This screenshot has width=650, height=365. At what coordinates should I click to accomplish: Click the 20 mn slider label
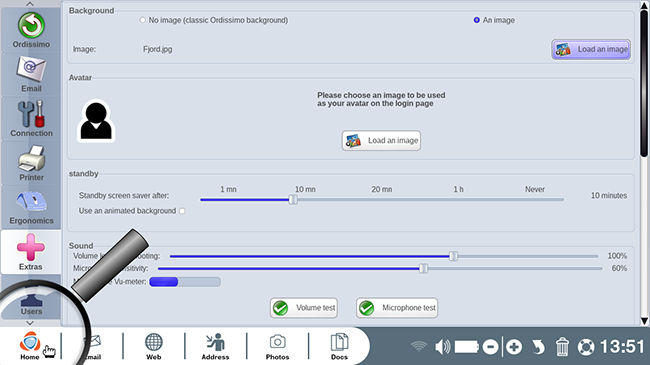(381, 189)
